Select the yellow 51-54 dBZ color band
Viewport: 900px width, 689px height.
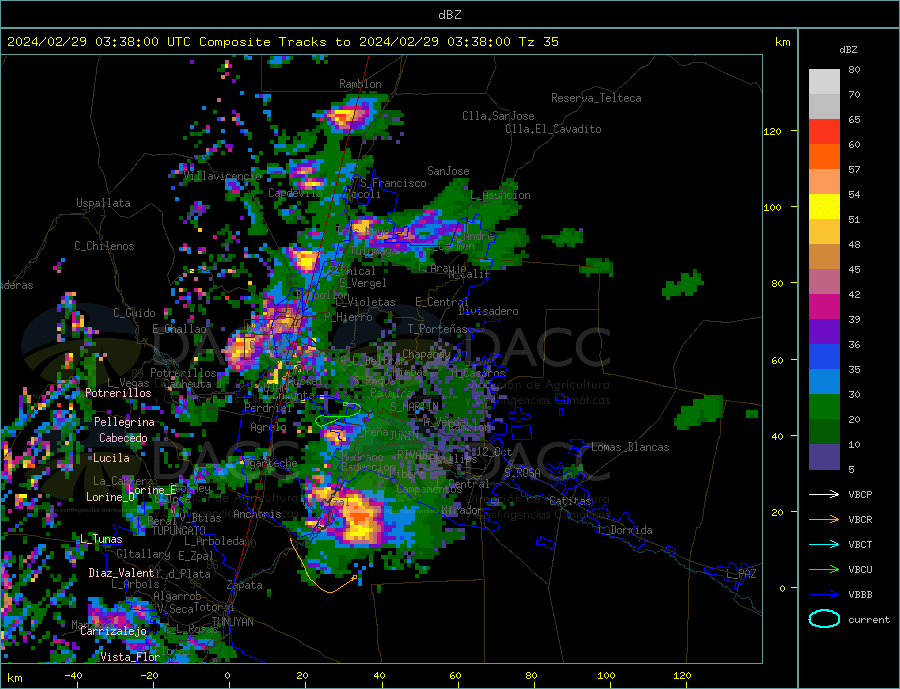coord(824,207)
